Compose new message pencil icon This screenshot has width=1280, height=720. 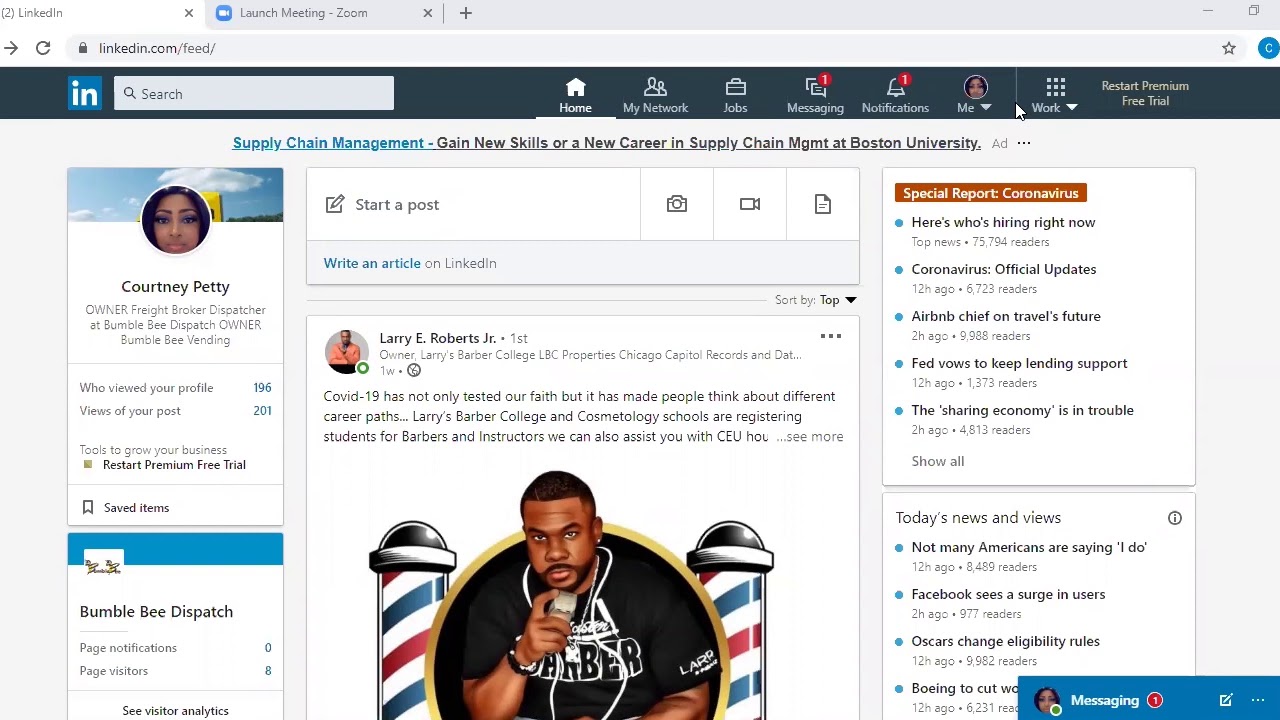pyautogui.click(x=1226, y=700)
